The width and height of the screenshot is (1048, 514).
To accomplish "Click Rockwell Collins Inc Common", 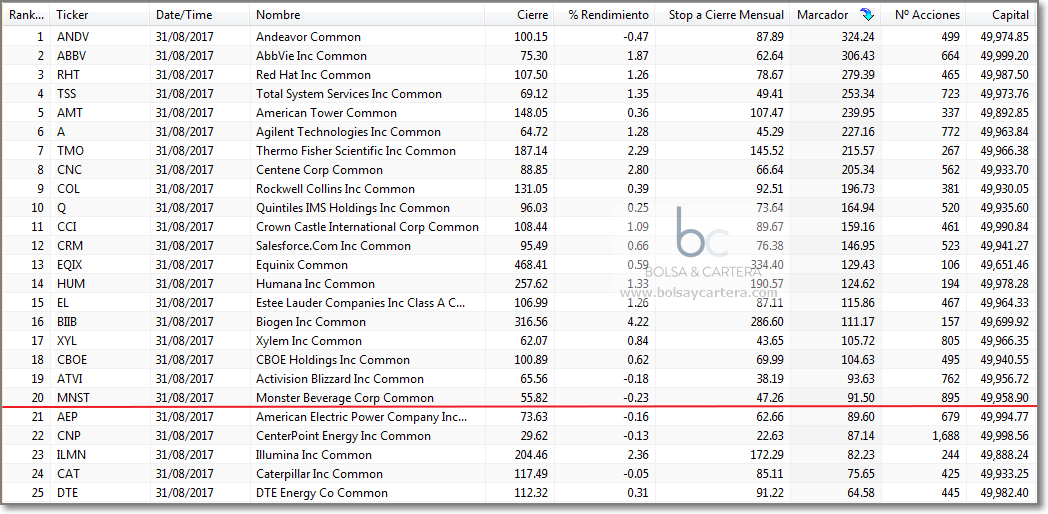I will (x=336, y=188).
